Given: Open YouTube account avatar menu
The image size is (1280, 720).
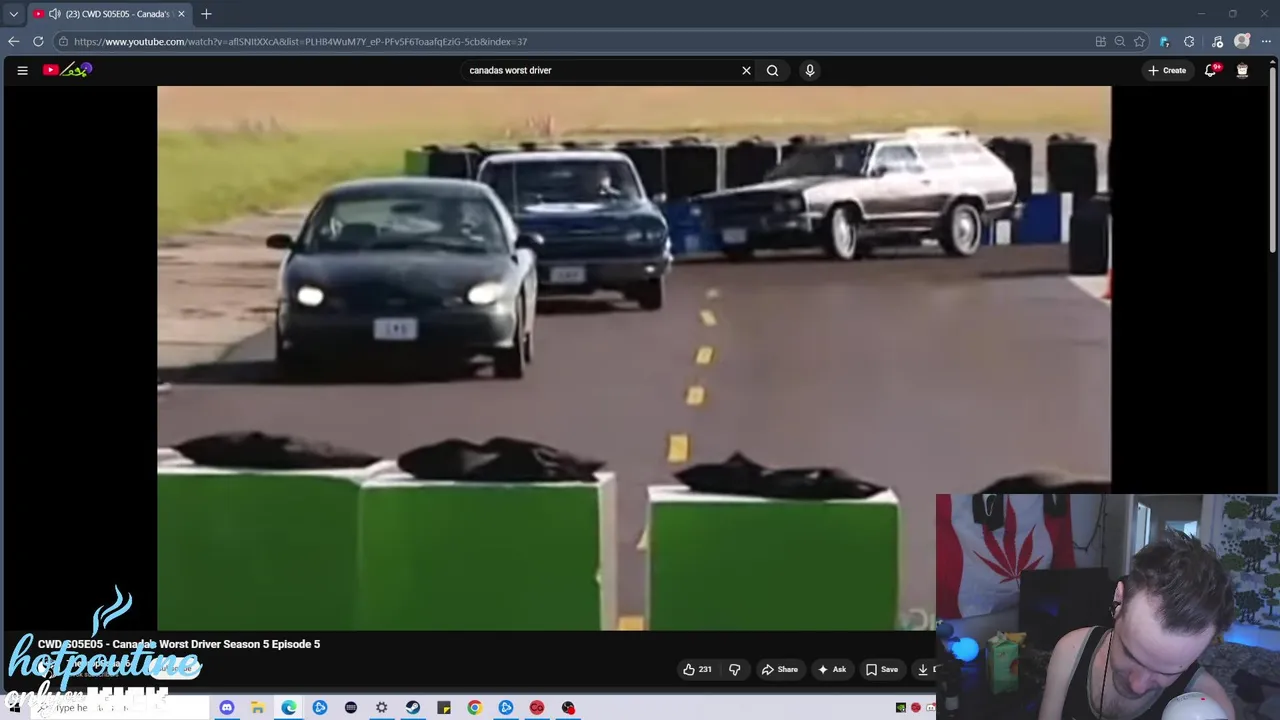Looking at the screenshot, I should tap(1242, 70).
